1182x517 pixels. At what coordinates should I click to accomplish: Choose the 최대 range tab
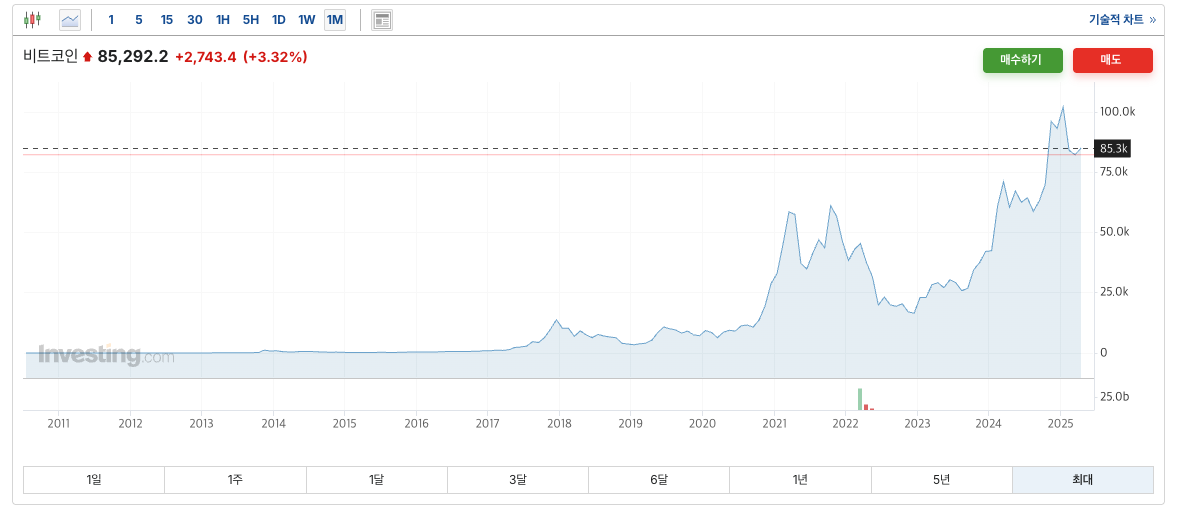point(1082,479)
